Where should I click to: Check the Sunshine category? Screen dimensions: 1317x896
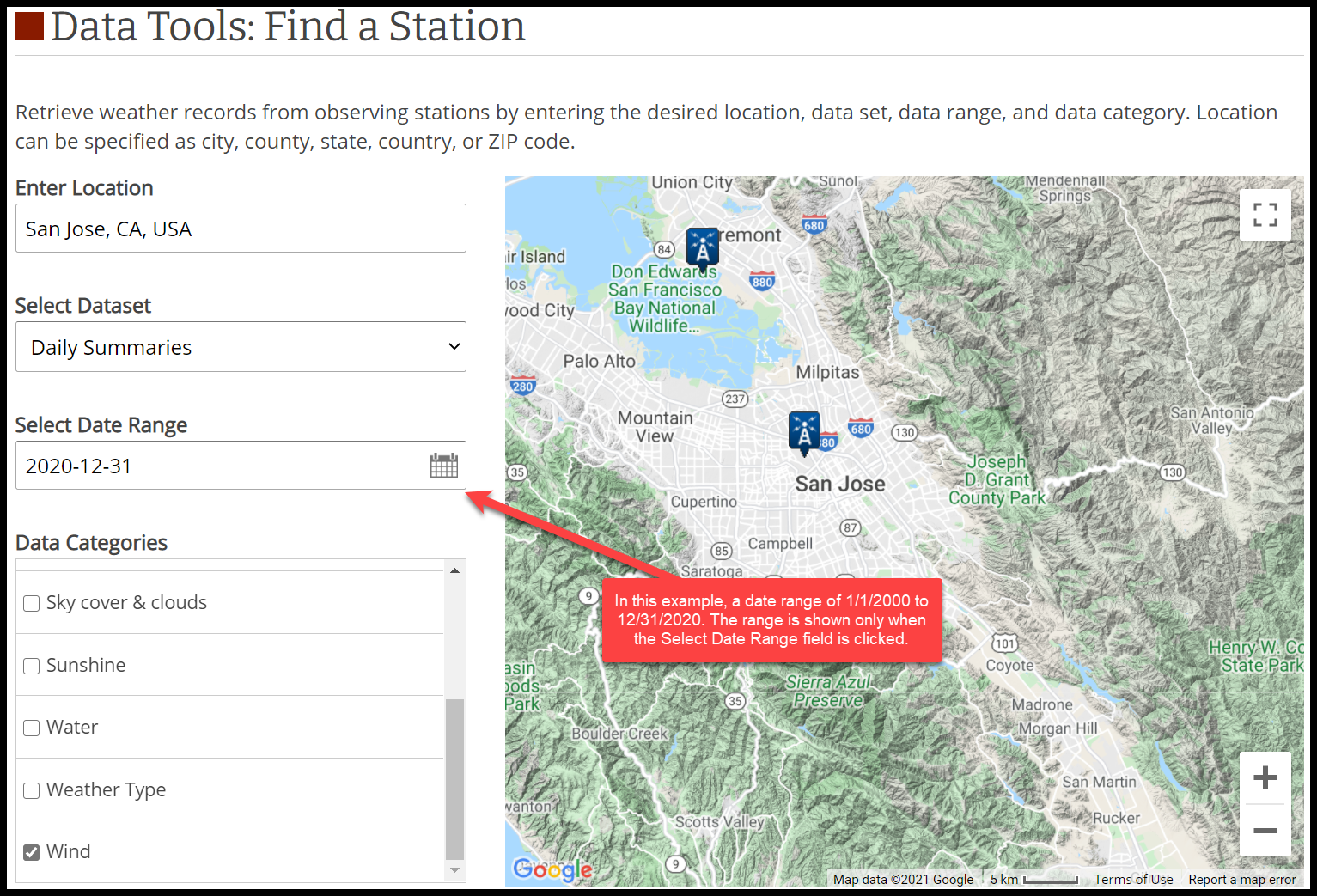coord(32,666)
